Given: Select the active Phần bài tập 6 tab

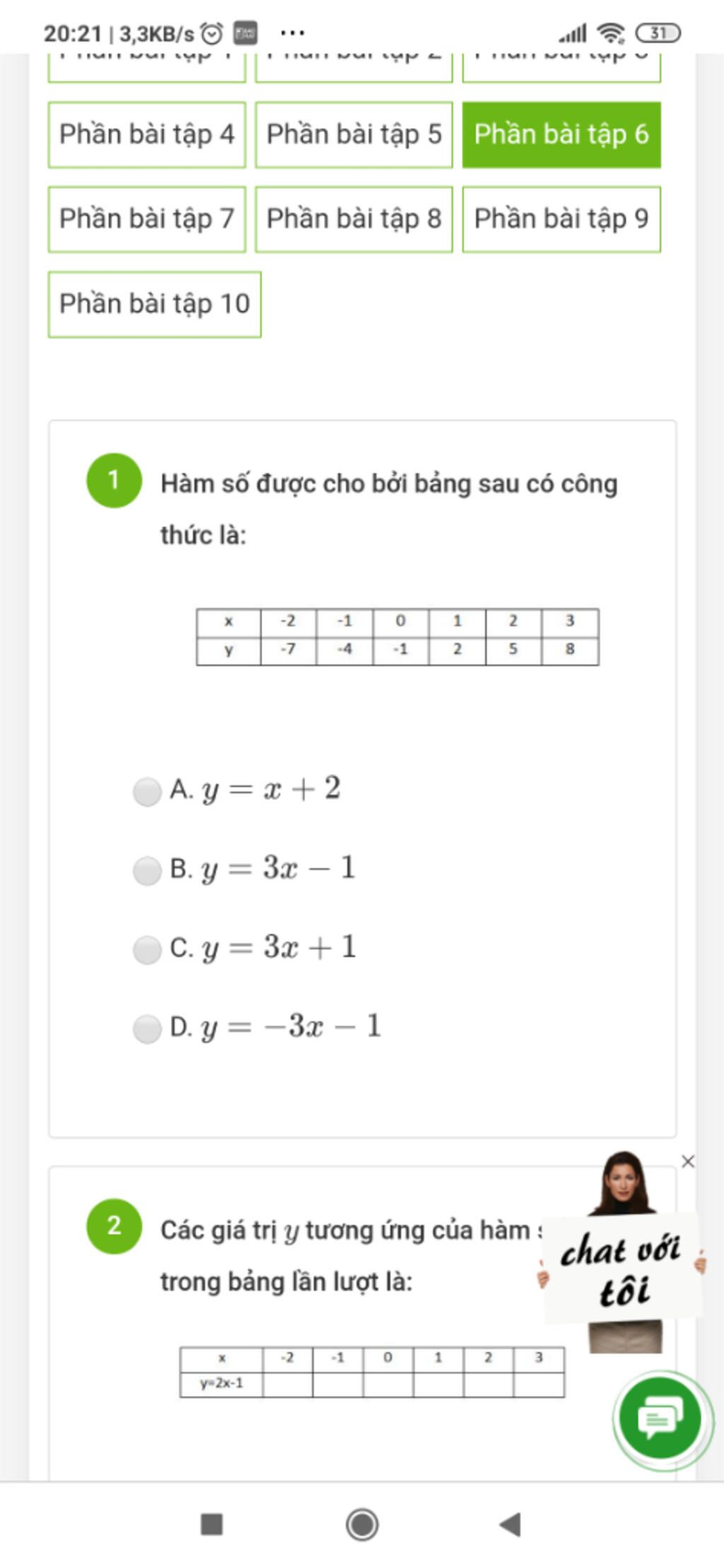Looking at the screenshot, I should click(x=561, y=134).
